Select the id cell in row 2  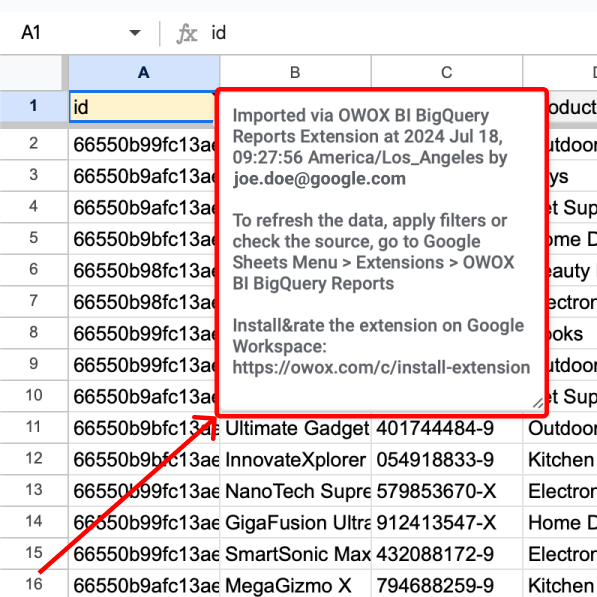point(142,144)
